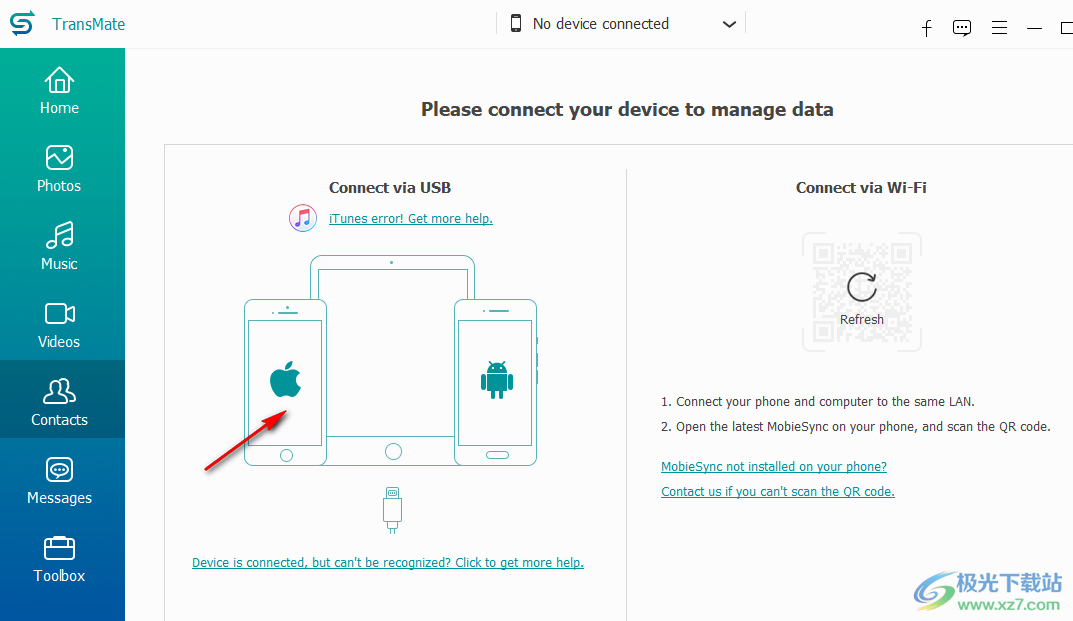Click the TransMate logo
Screen dimensions: 1073x621
click(22, 23)
